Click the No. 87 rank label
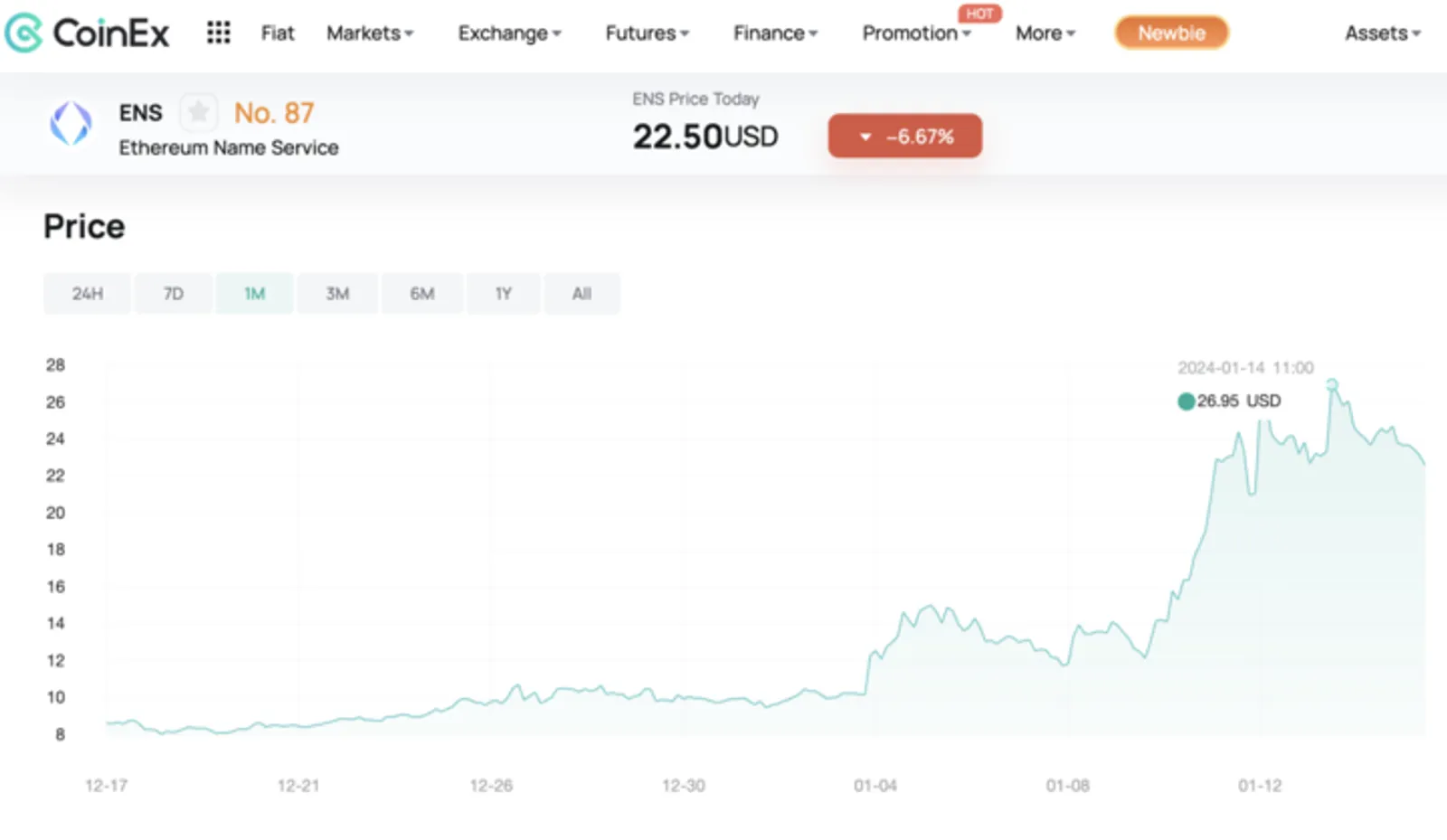 click(274, 113)
